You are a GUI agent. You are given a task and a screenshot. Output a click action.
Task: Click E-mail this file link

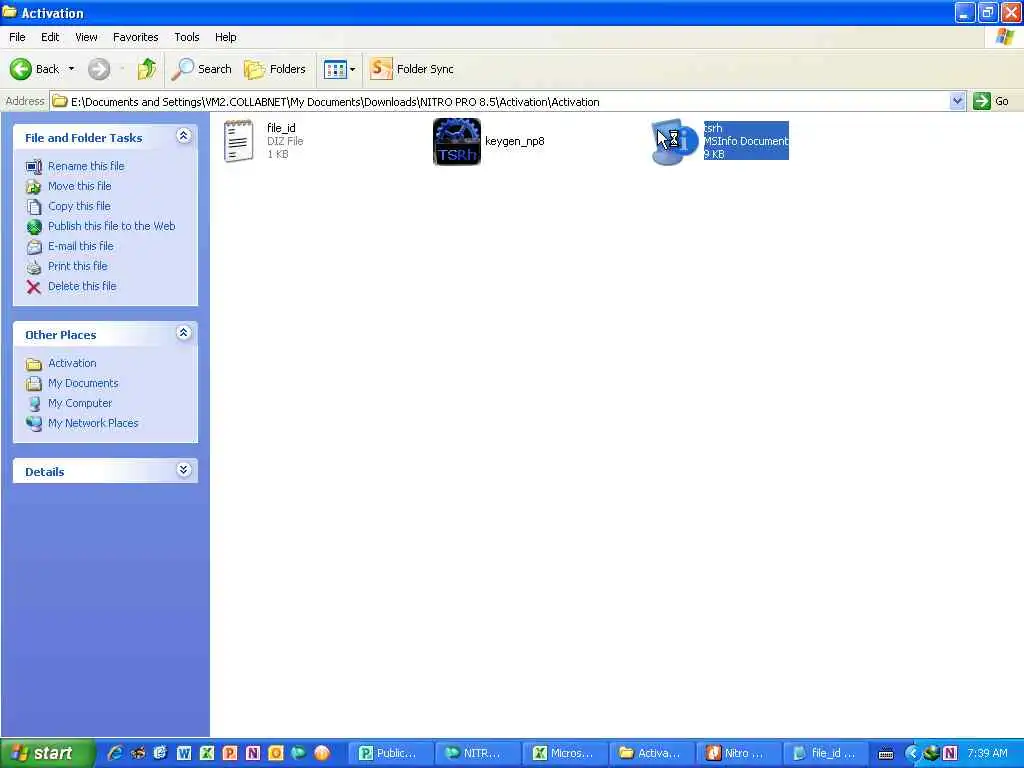point(80,246)
